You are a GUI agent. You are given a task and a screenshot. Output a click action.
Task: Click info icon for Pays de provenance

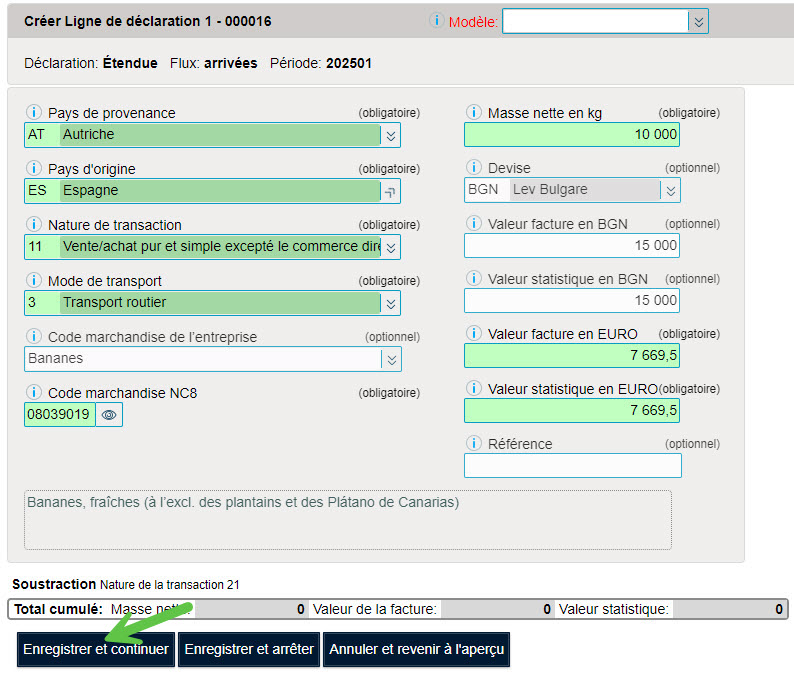coord(33,112)
